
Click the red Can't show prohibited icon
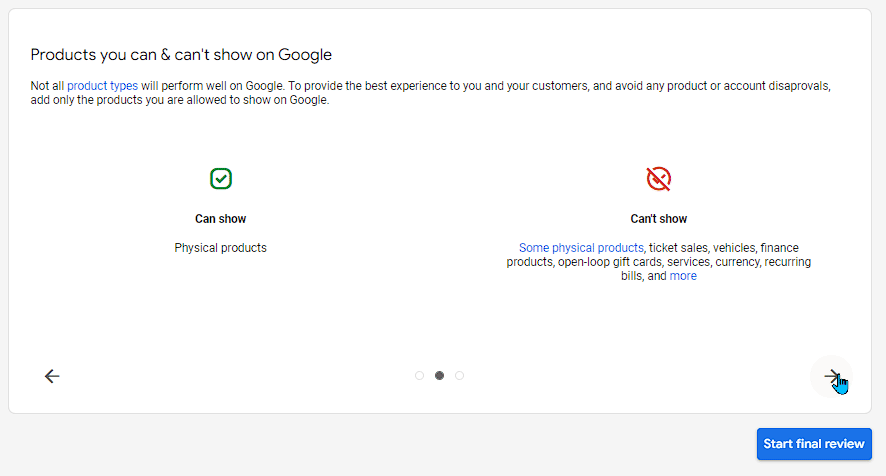click(x=659, y=179)
